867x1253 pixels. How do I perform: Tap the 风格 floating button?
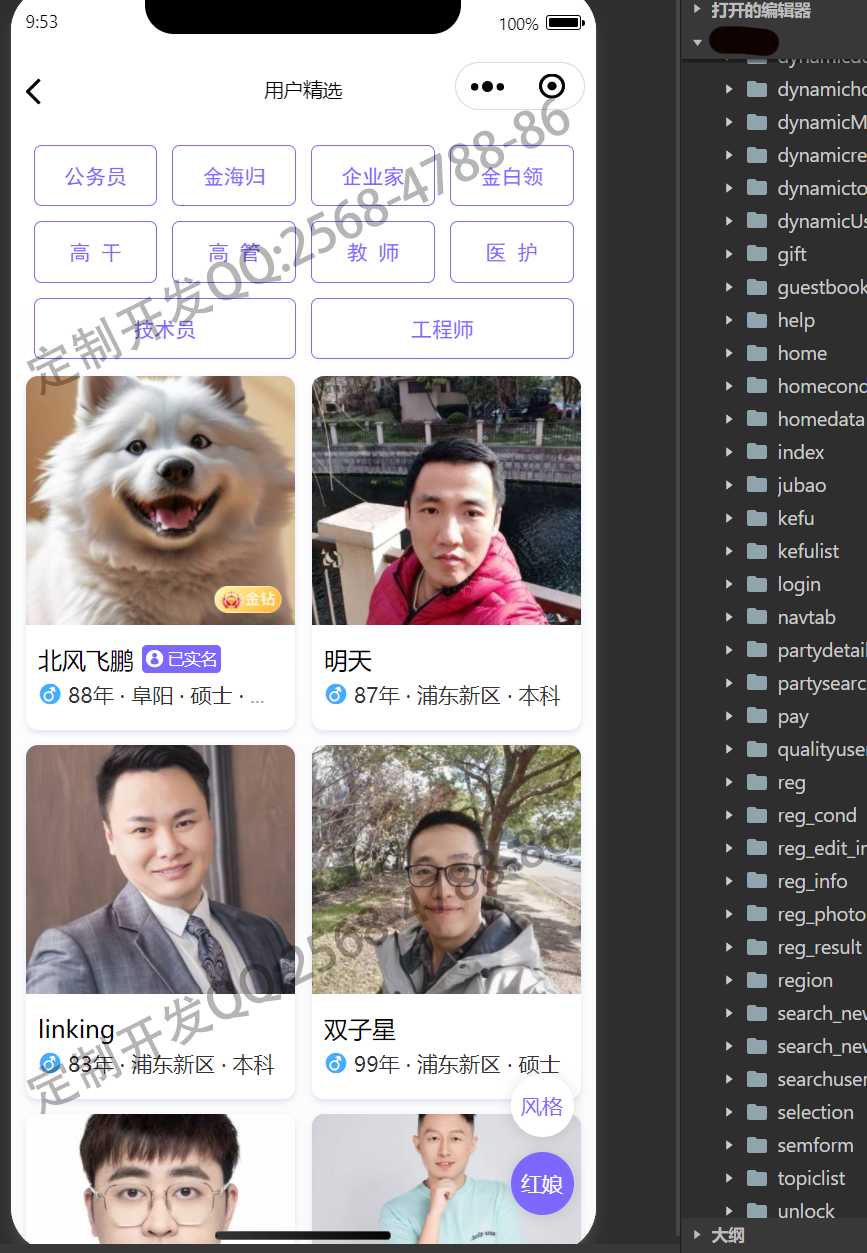click(542, 1106)
